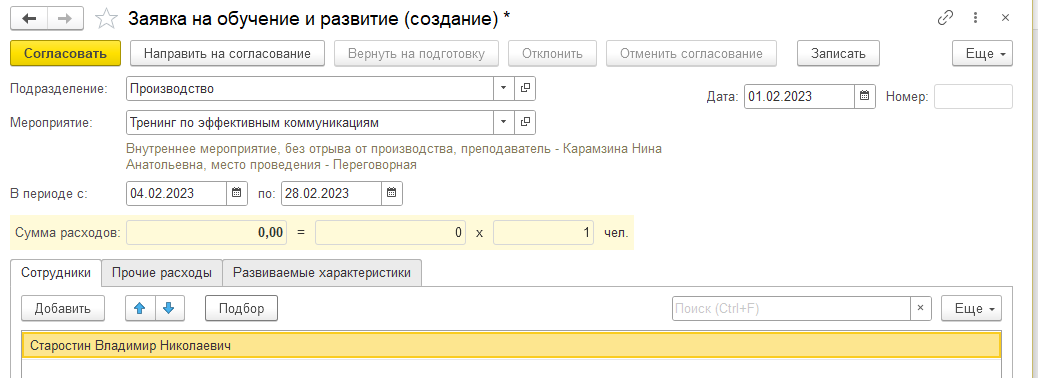Click Направить на согласование
This screenshot has width=1038, height=378.
[x=227, y=54]
